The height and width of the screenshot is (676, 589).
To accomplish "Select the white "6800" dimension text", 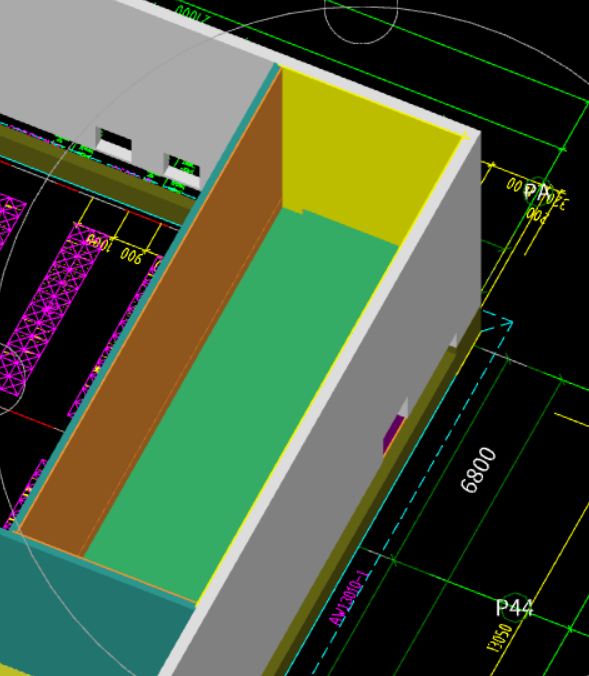I will pyautogui.click(x=478, y=470).
